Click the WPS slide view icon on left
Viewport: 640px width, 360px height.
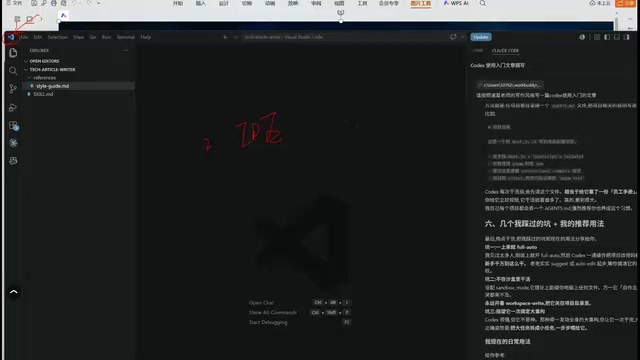(29, 19)
